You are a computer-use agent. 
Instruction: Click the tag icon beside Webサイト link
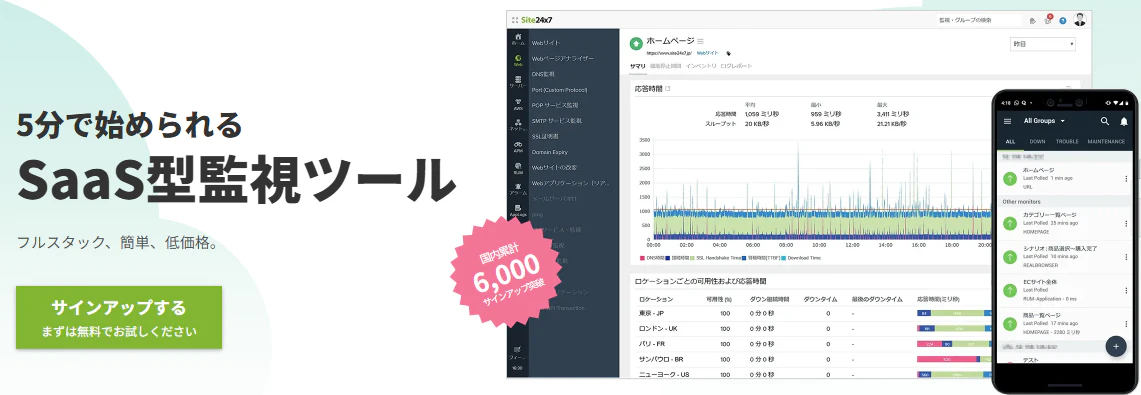[728, 53]
